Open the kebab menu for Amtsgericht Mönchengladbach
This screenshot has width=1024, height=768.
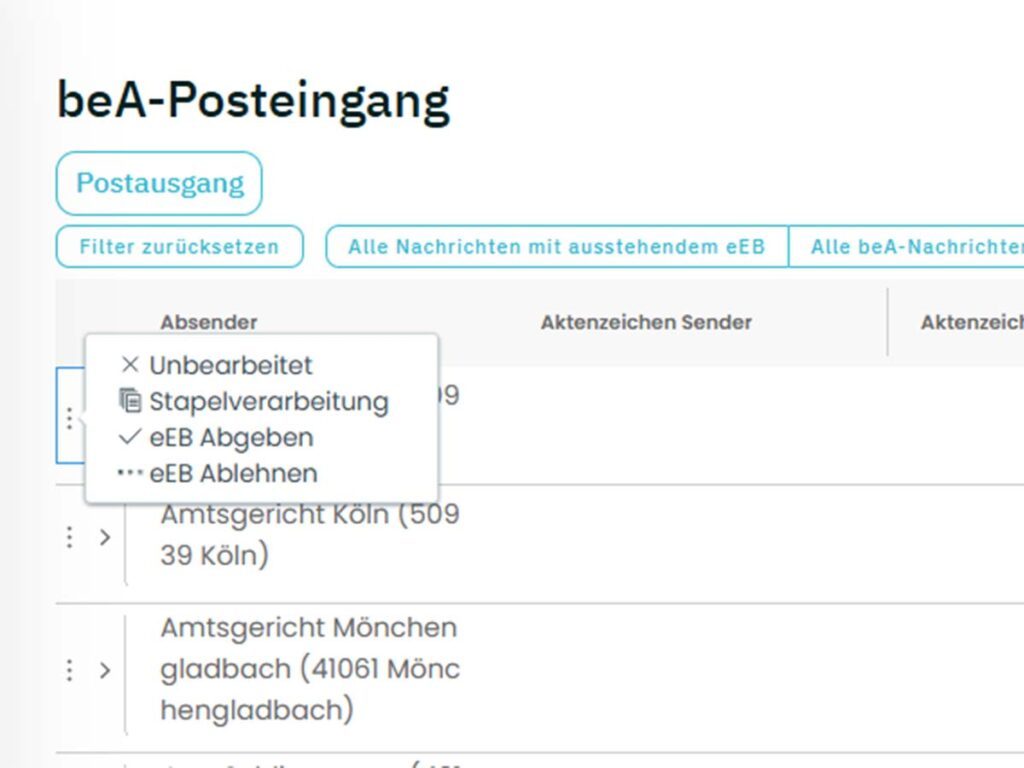(69, 670)
